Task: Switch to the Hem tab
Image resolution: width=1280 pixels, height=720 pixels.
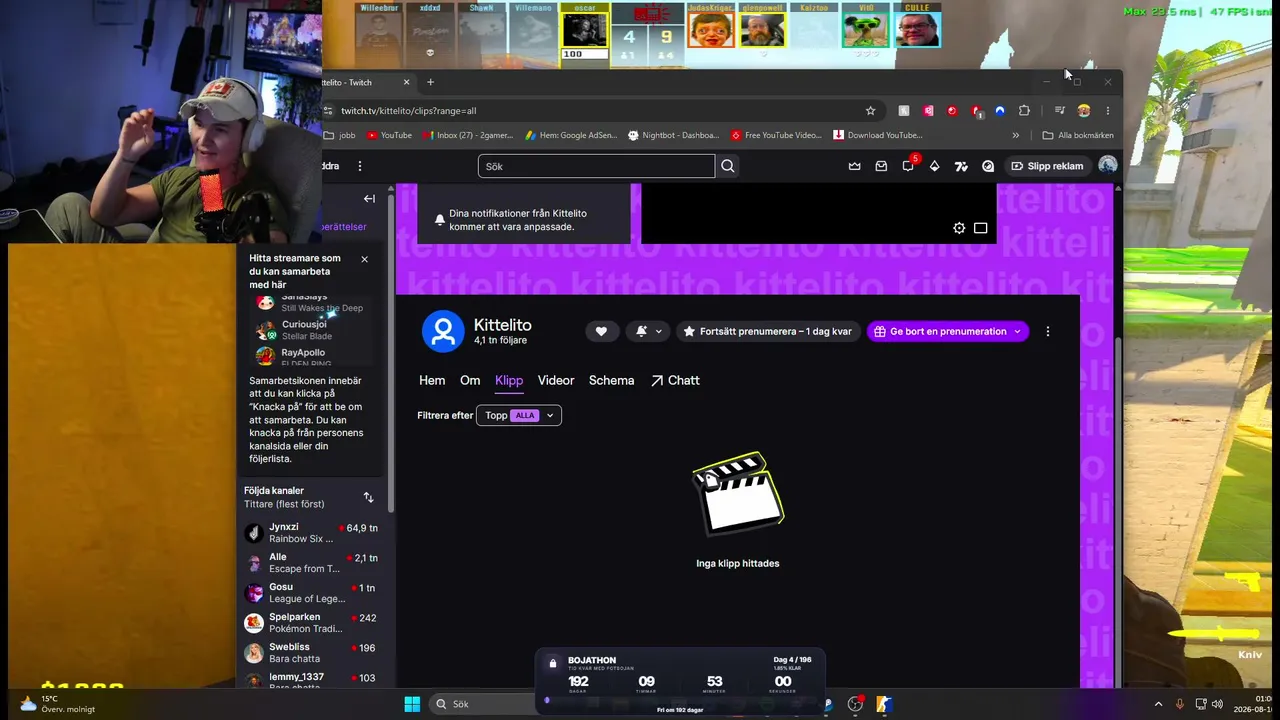Action: click(432, 380)
